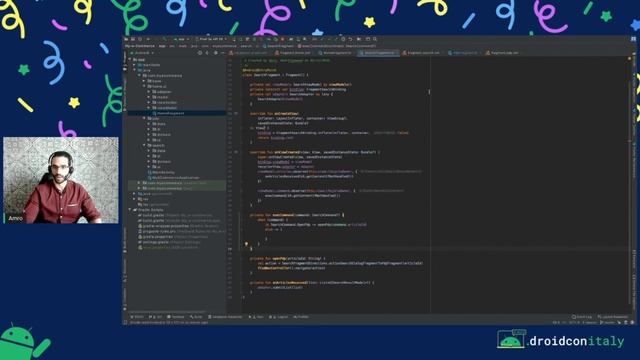The width and height of the screenshot is (640, 360).
Task: Collapse the home.ui package
Action: coord(144,87)
